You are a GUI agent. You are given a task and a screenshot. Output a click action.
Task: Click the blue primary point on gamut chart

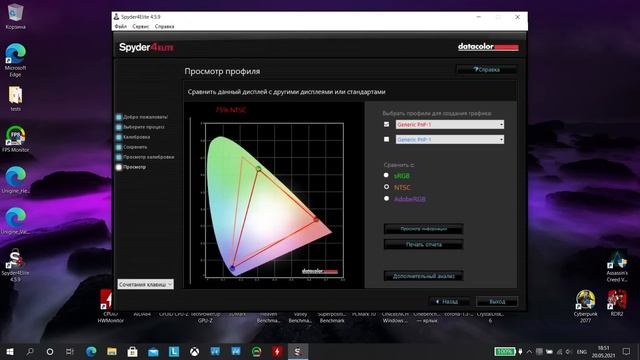[232, 268]
